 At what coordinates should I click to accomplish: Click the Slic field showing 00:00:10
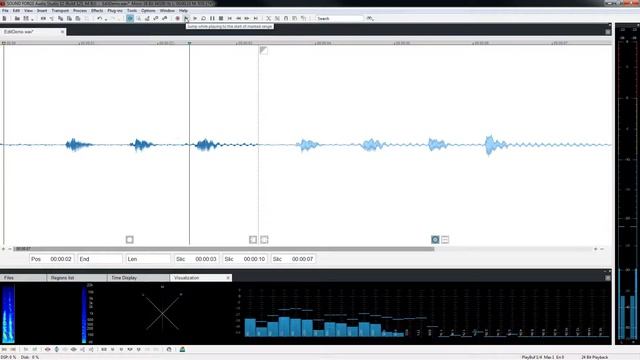pyautogui.click(x=245, y=259)
